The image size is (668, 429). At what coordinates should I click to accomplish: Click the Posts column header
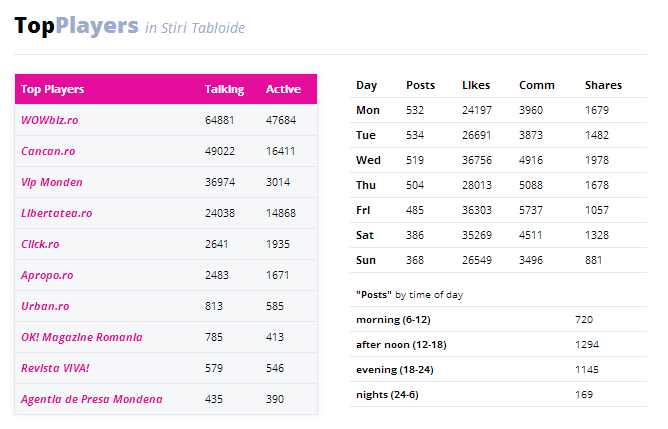pyautogui.click(x=420, y=85)
